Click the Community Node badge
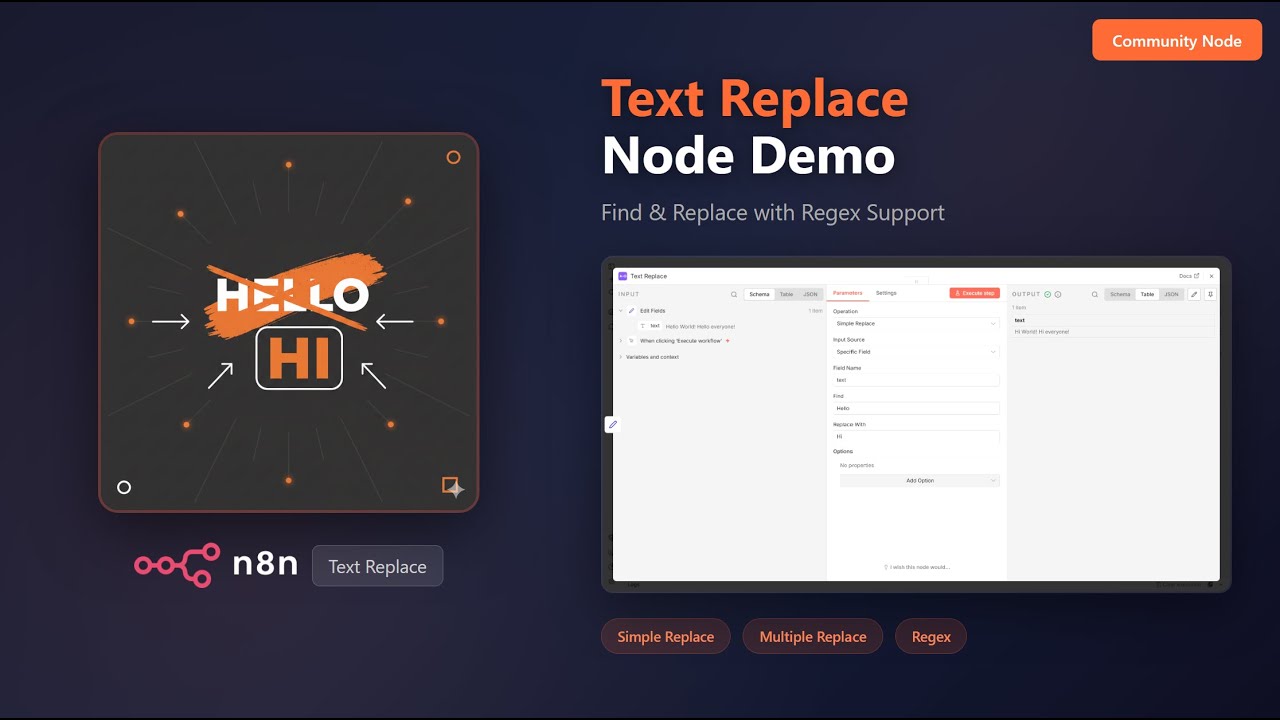This screenshot has height=720, width=1280. click(x=1177, y=41)
